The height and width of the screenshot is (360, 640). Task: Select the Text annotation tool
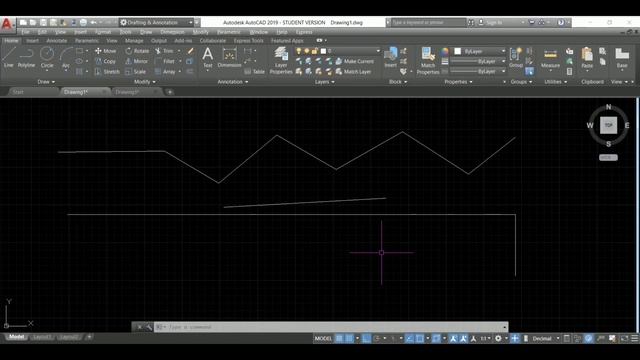click(x=207, y=57)
